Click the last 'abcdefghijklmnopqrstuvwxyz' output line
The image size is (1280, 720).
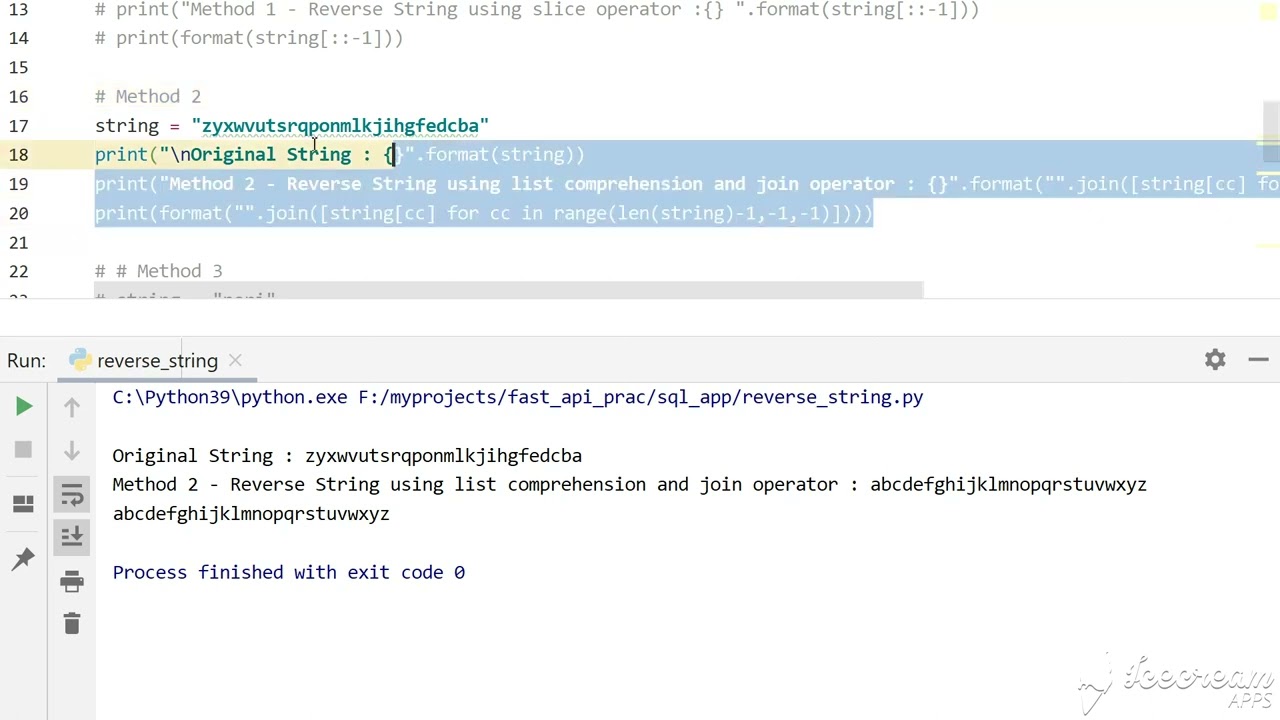pos(251,514)
